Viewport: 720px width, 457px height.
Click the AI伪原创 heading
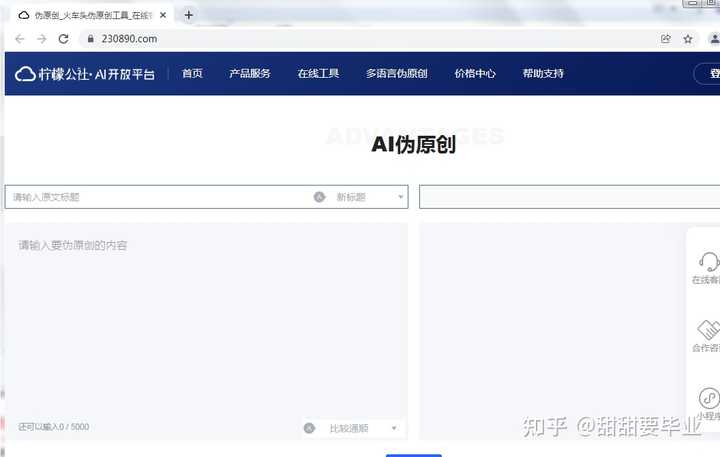[x=413, y=144]
